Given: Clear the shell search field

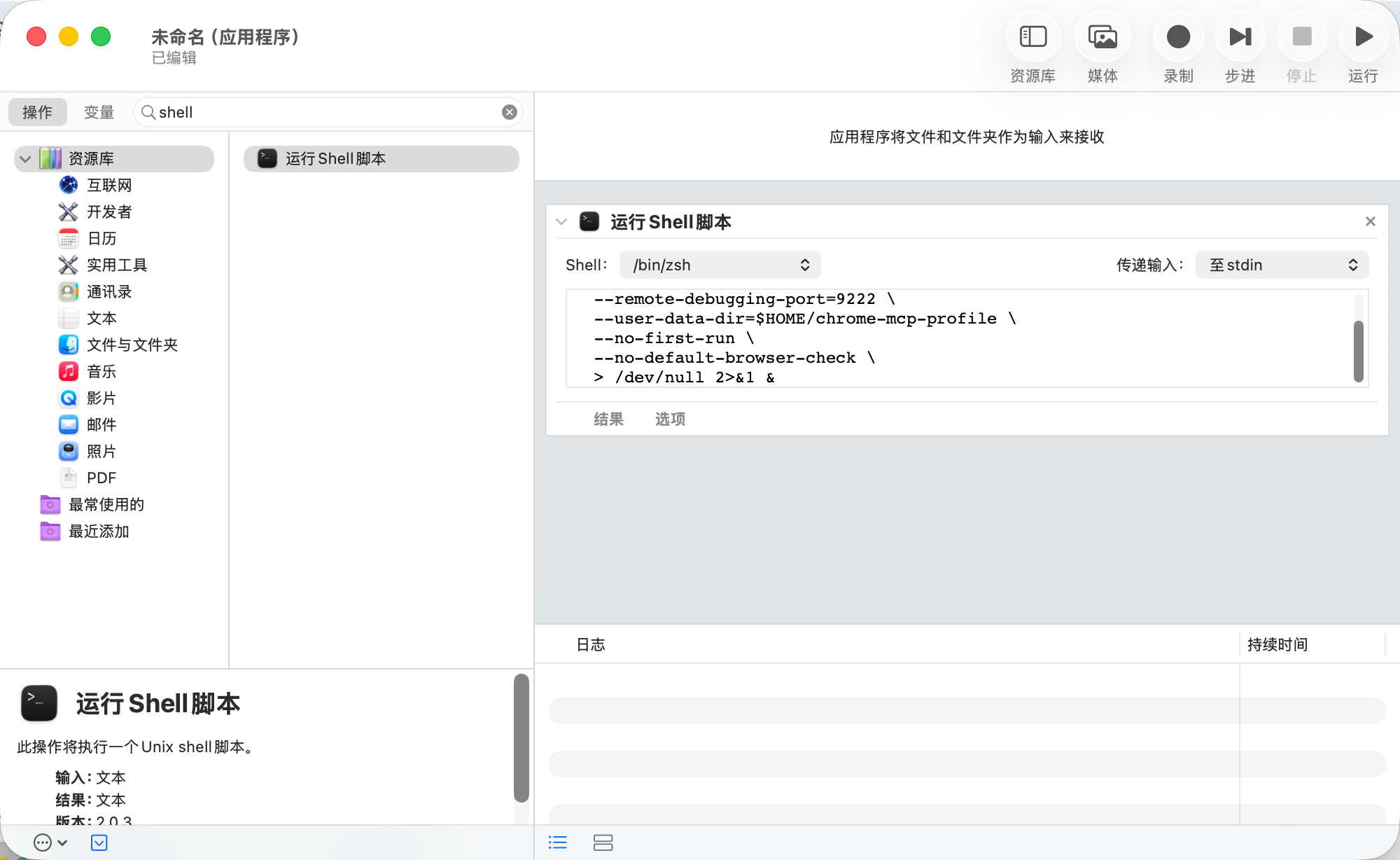Looking at the screenshot, I should [x=510, y=112].
